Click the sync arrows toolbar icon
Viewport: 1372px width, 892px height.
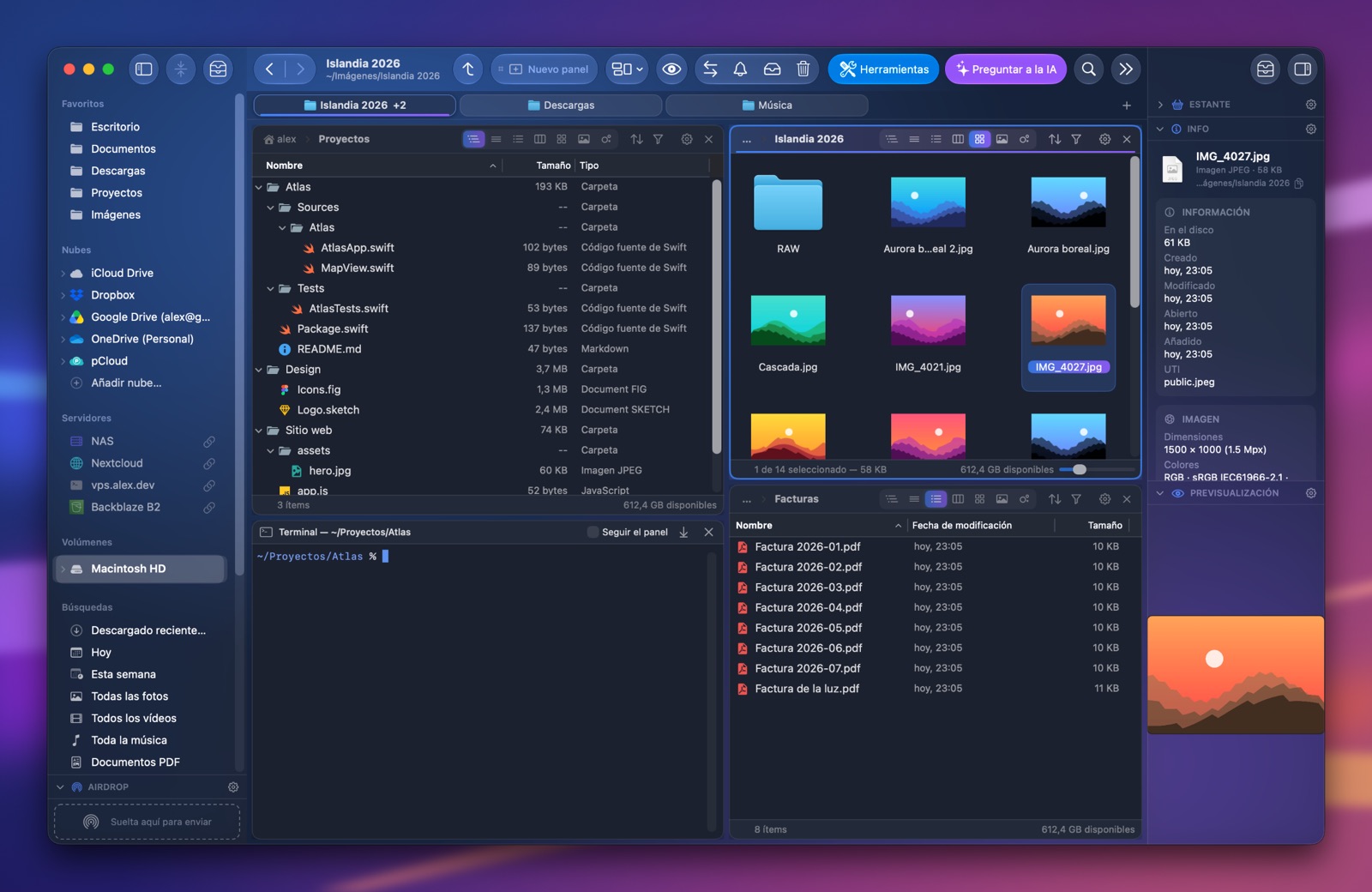pos(710,69)
